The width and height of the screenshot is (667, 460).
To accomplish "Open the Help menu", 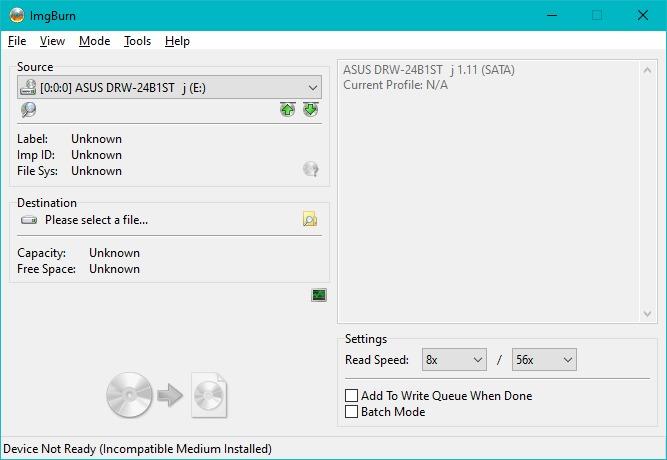I will (x=177, y=41).
